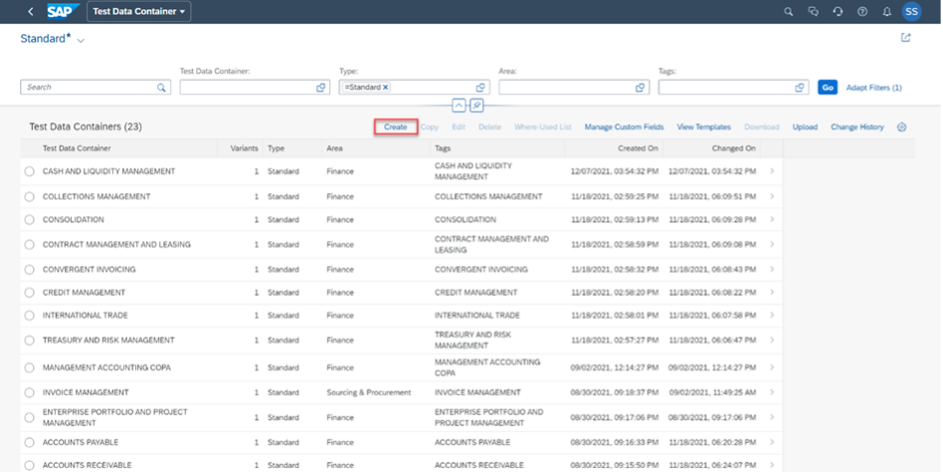Select the INVOICE MANAGEMENT row radio button
This screenshot has height=474, width=943.
[x=30, y=393]
